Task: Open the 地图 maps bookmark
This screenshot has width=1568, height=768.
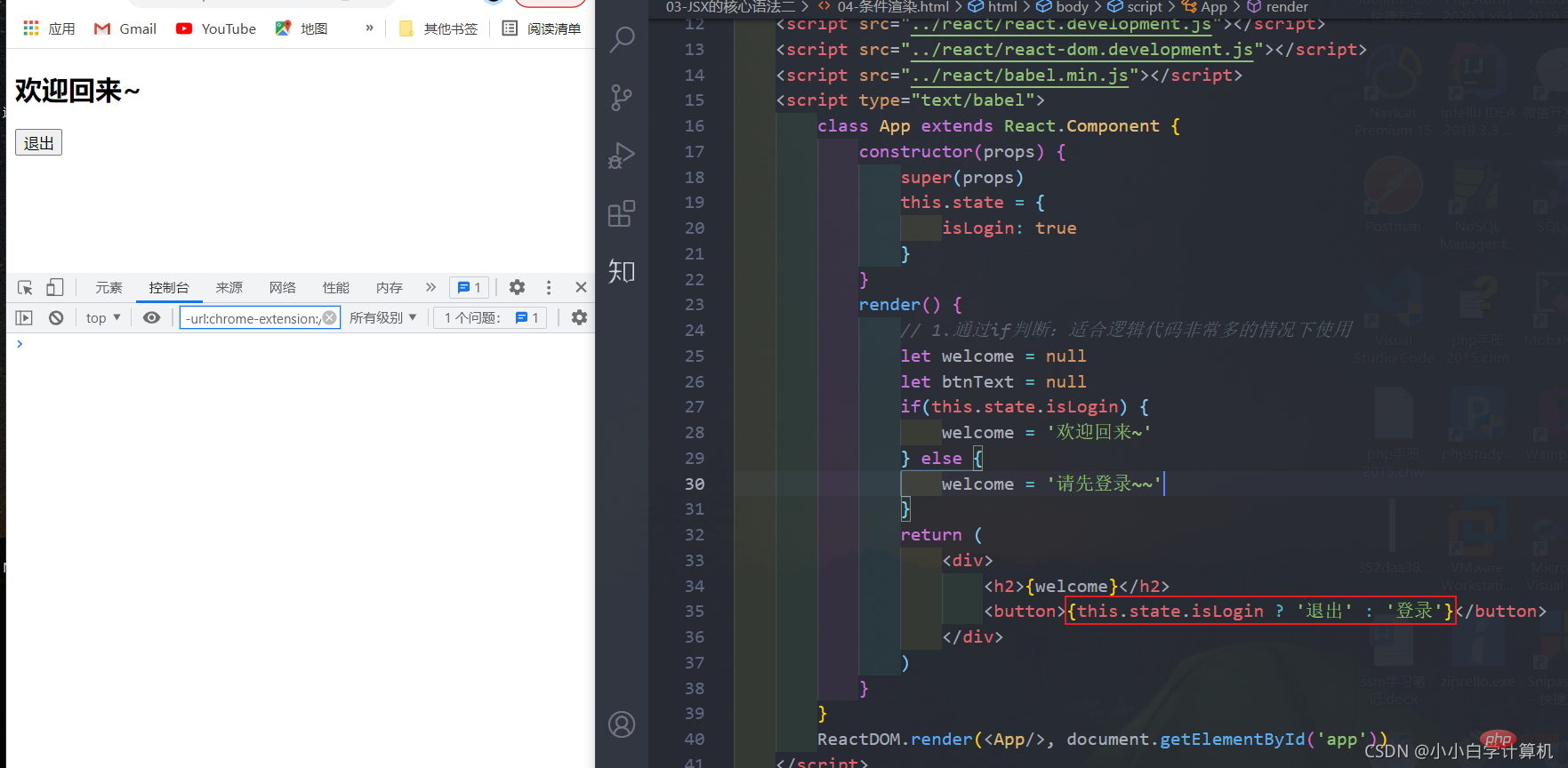Action: pos(302,28)
